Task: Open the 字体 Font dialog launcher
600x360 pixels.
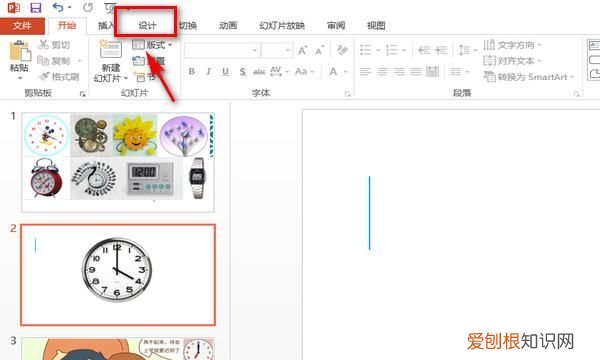Action: [347, 94]
